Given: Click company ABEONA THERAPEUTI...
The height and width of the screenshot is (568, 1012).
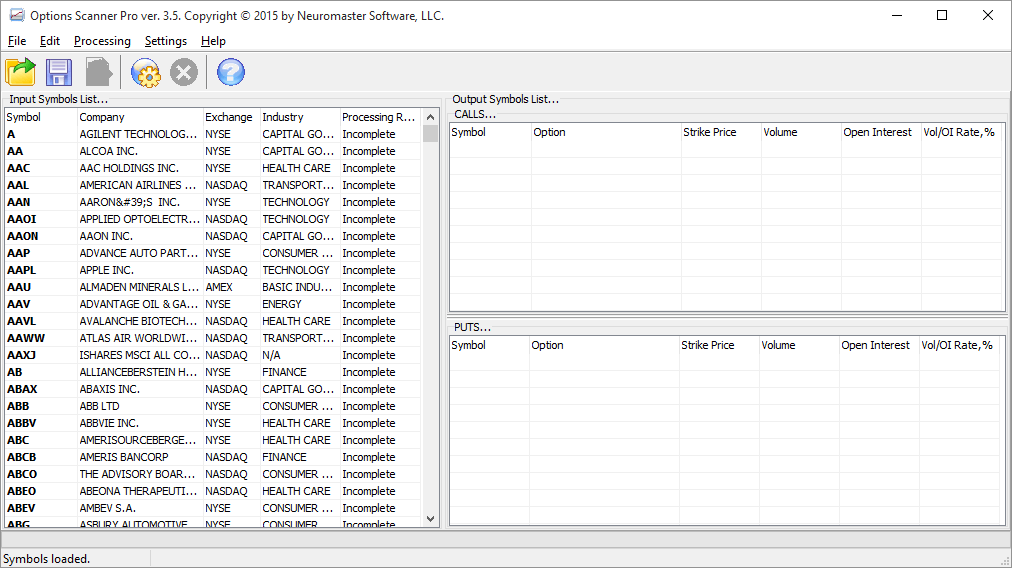Looking at the screenshot, I should click(138, 491).
